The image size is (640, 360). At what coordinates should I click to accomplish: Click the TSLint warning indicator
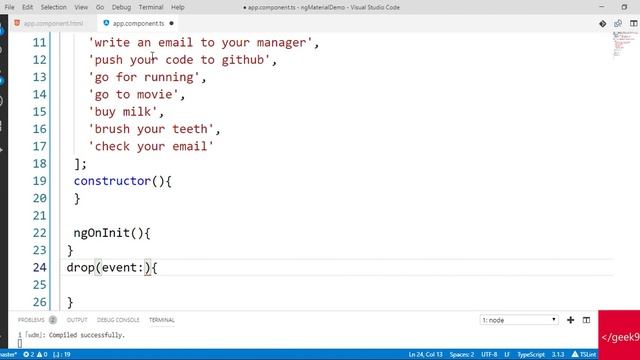(x=584, y=354)
